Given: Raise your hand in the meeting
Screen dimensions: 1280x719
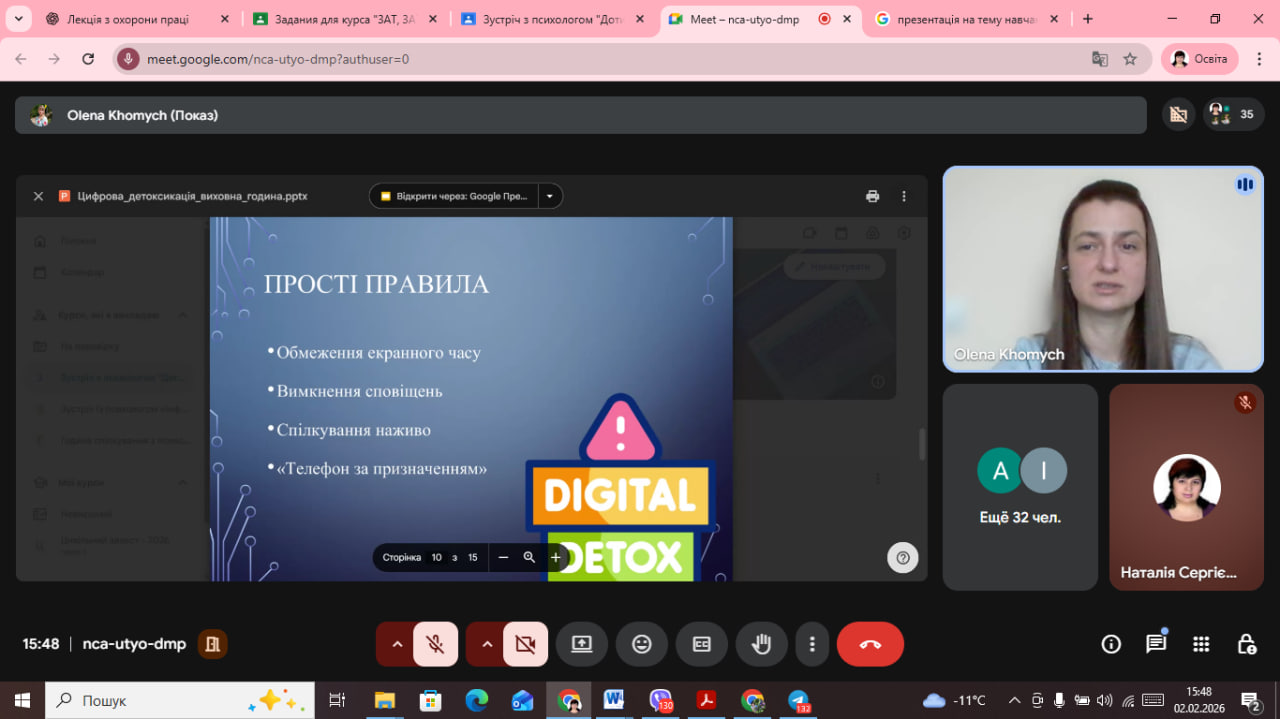Looking at the screenshot, I should (762, 644).
